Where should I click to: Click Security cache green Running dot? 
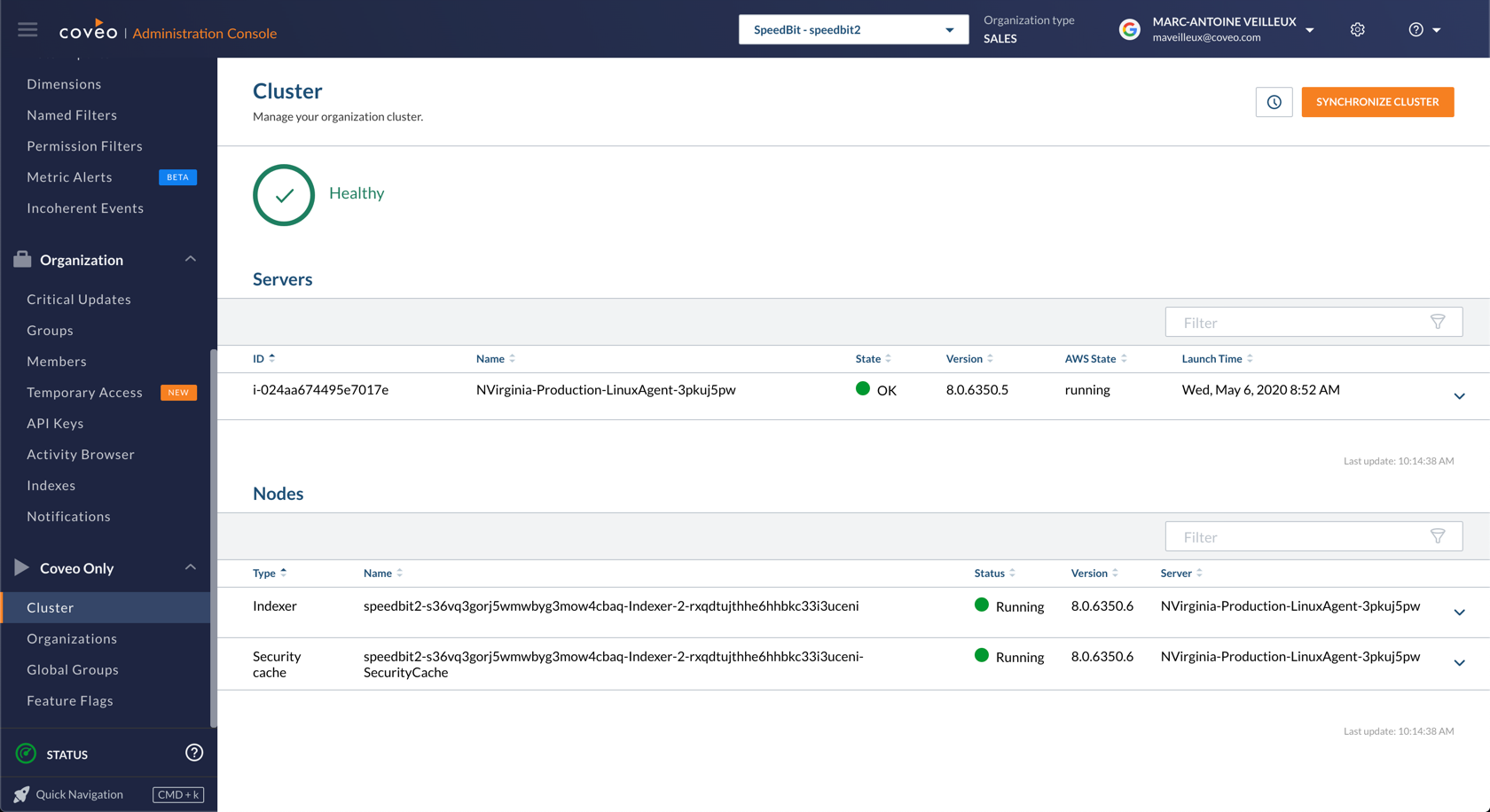(981, 655)
